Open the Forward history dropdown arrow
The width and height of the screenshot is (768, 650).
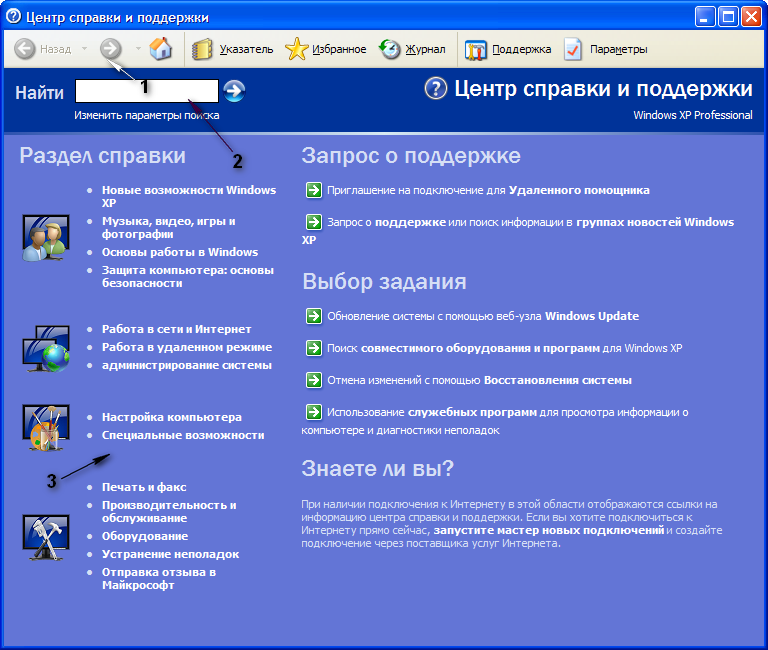pos(138,48)
